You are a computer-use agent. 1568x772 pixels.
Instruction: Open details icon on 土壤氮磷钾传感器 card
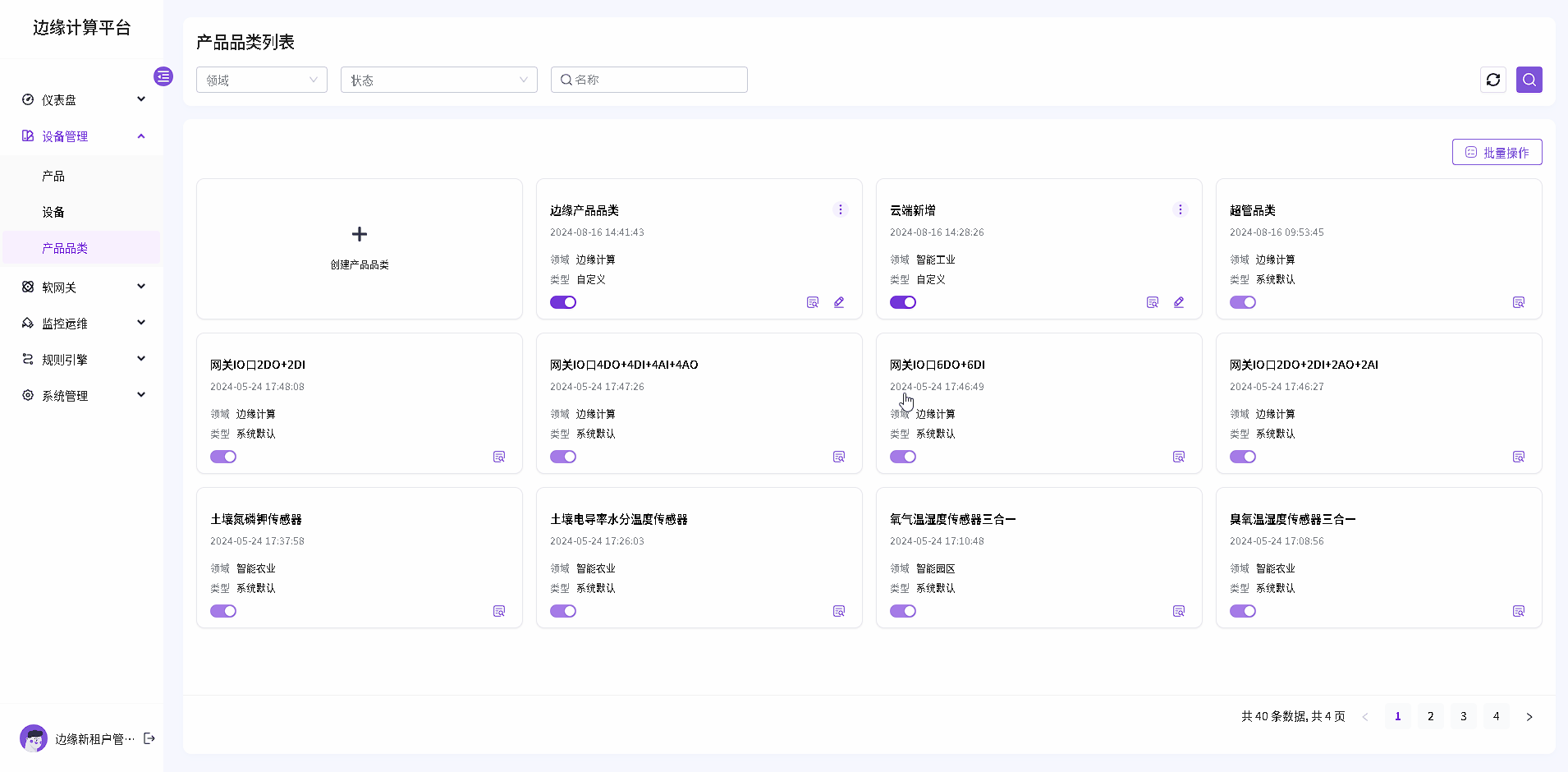[x=498, y=611]
